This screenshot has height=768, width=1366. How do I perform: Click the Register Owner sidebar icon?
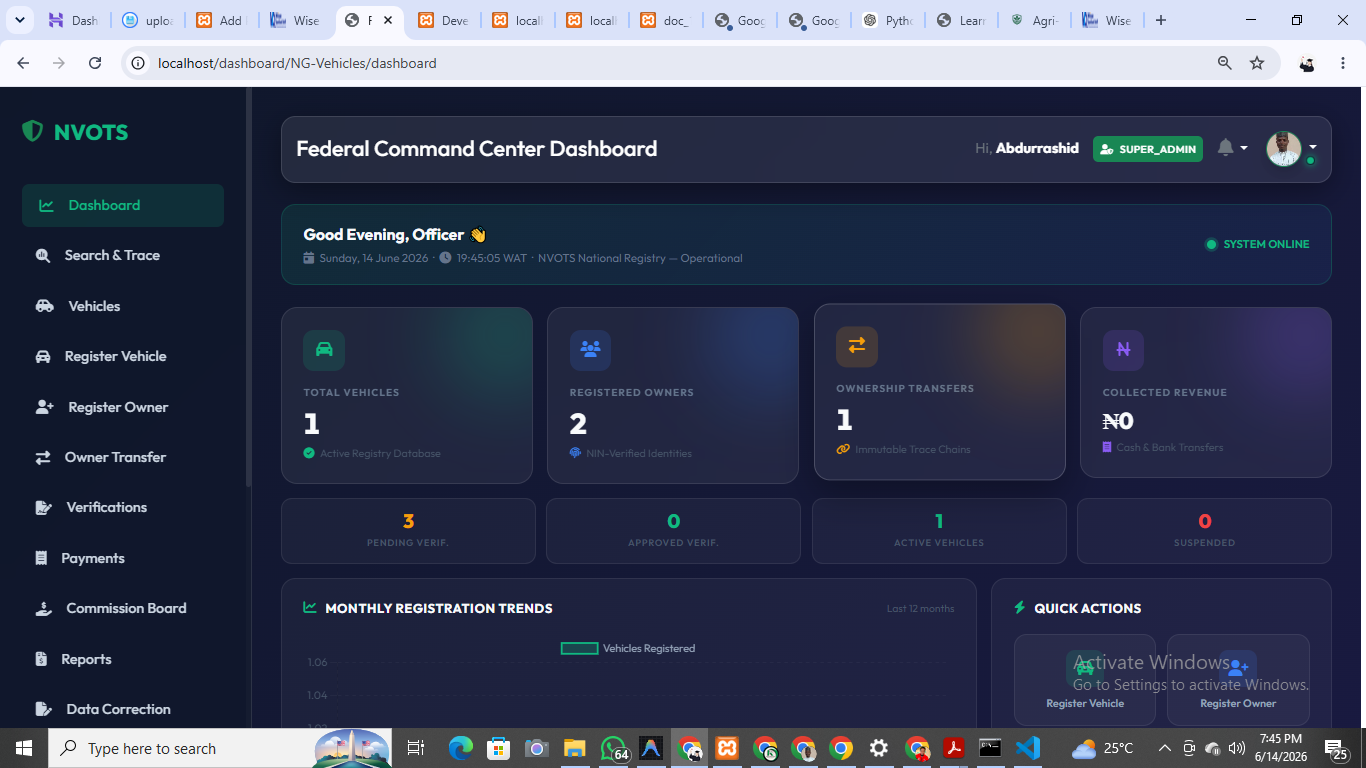[44, 407]
